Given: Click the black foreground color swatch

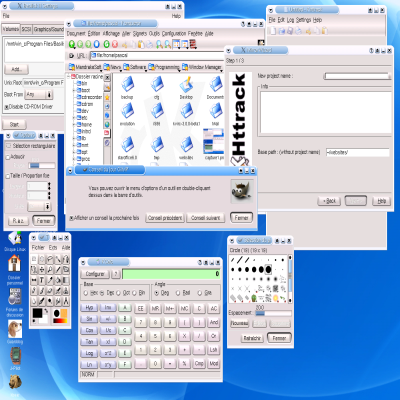Looking at the screenshot, I should (x=37, y=314).
